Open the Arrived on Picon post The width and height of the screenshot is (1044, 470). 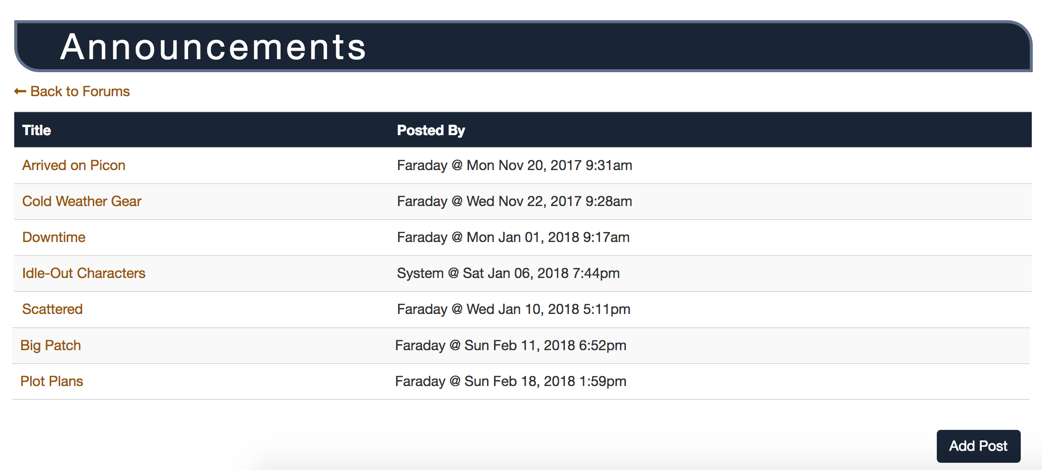[x=73, y=165]
